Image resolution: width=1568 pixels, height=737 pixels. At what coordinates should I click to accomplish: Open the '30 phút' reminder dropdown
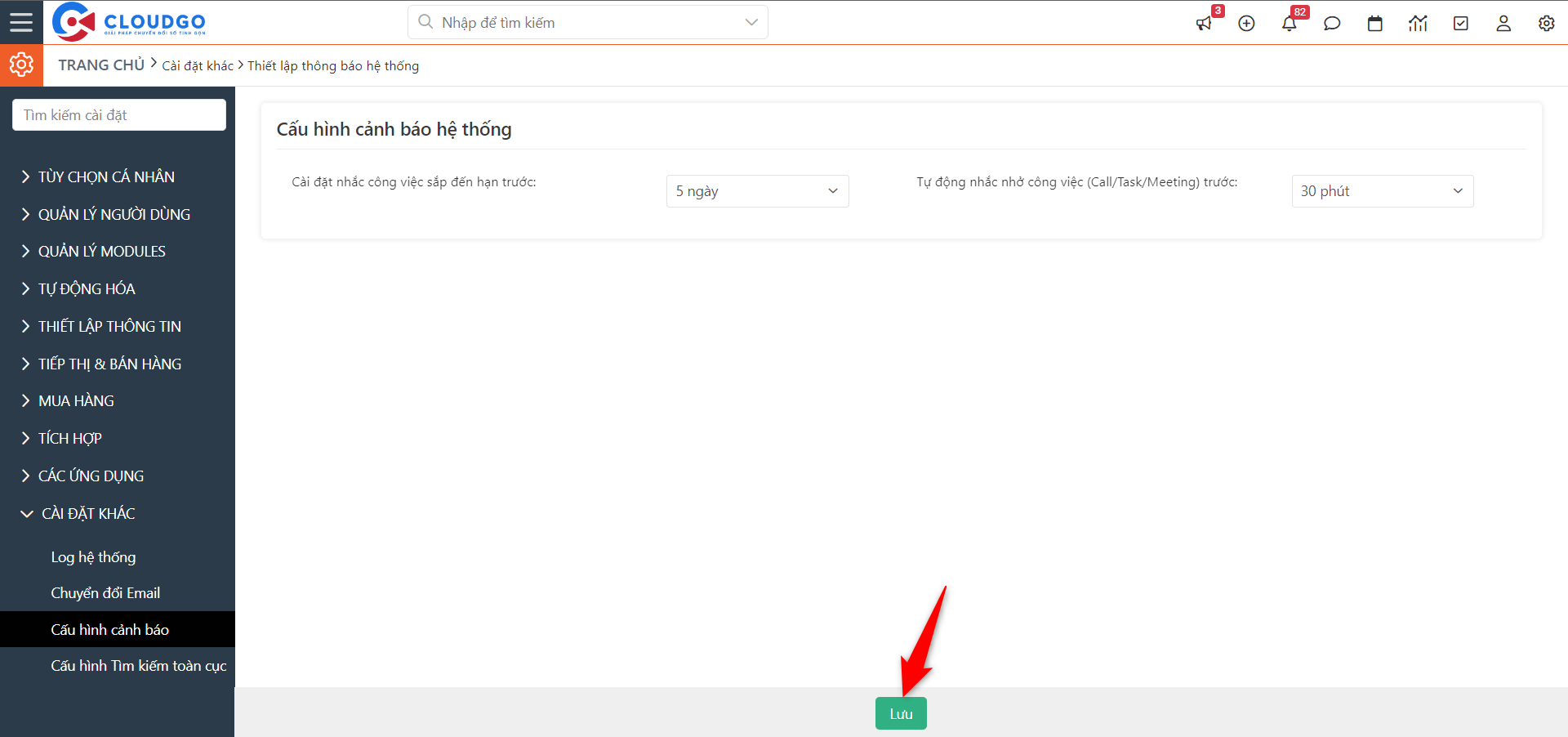tap(1381, 190)
